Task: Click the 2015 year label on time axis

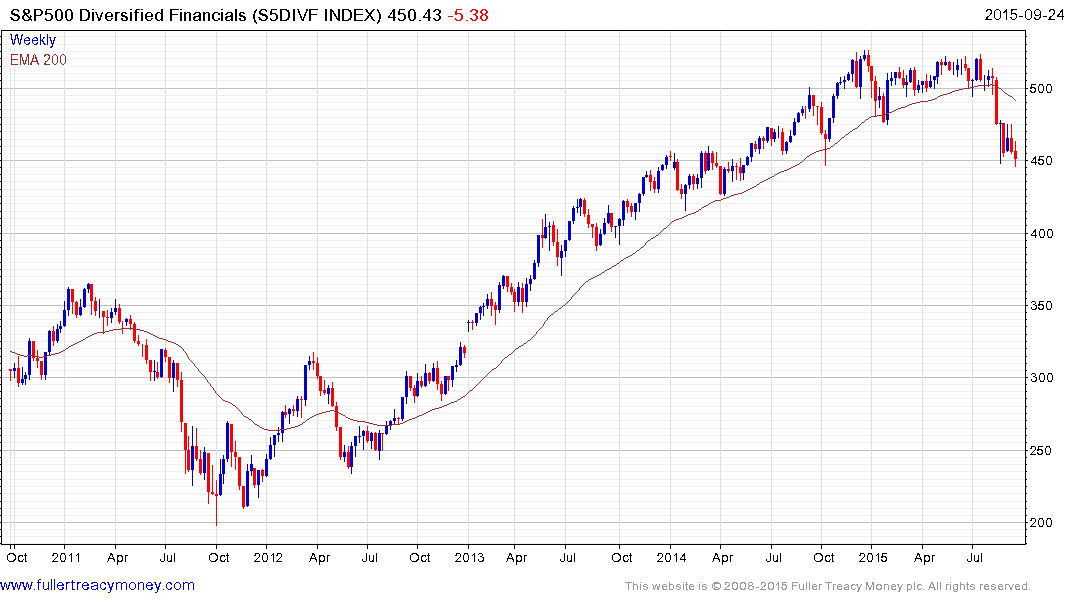Action: (x=872, y=557)
